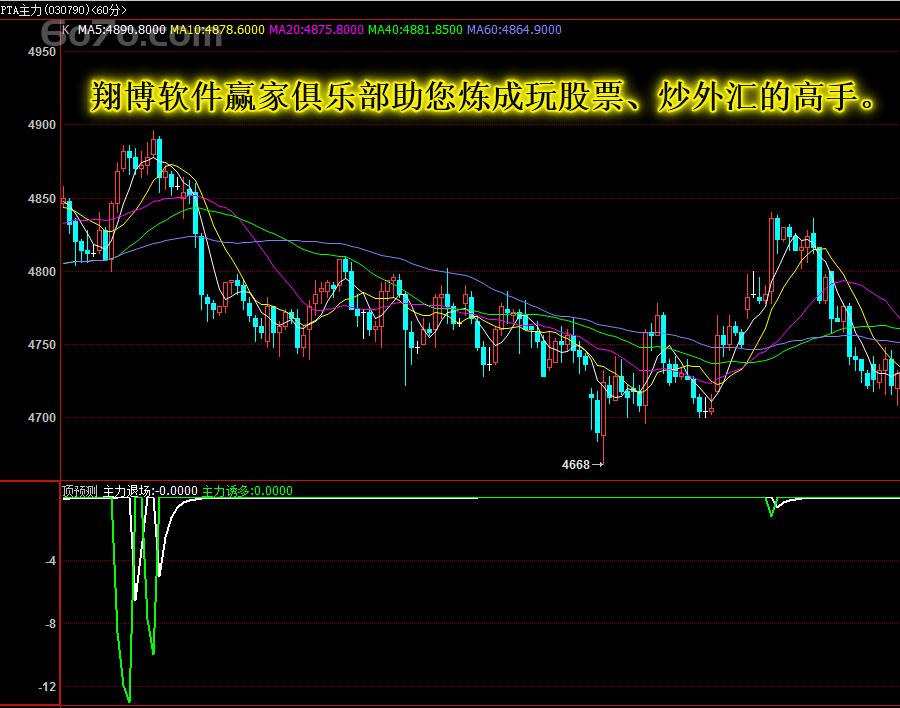This screenshot has height=708, width=900.
Task: Click the 4900 price axis label
Action: click(x=42, y=125)
